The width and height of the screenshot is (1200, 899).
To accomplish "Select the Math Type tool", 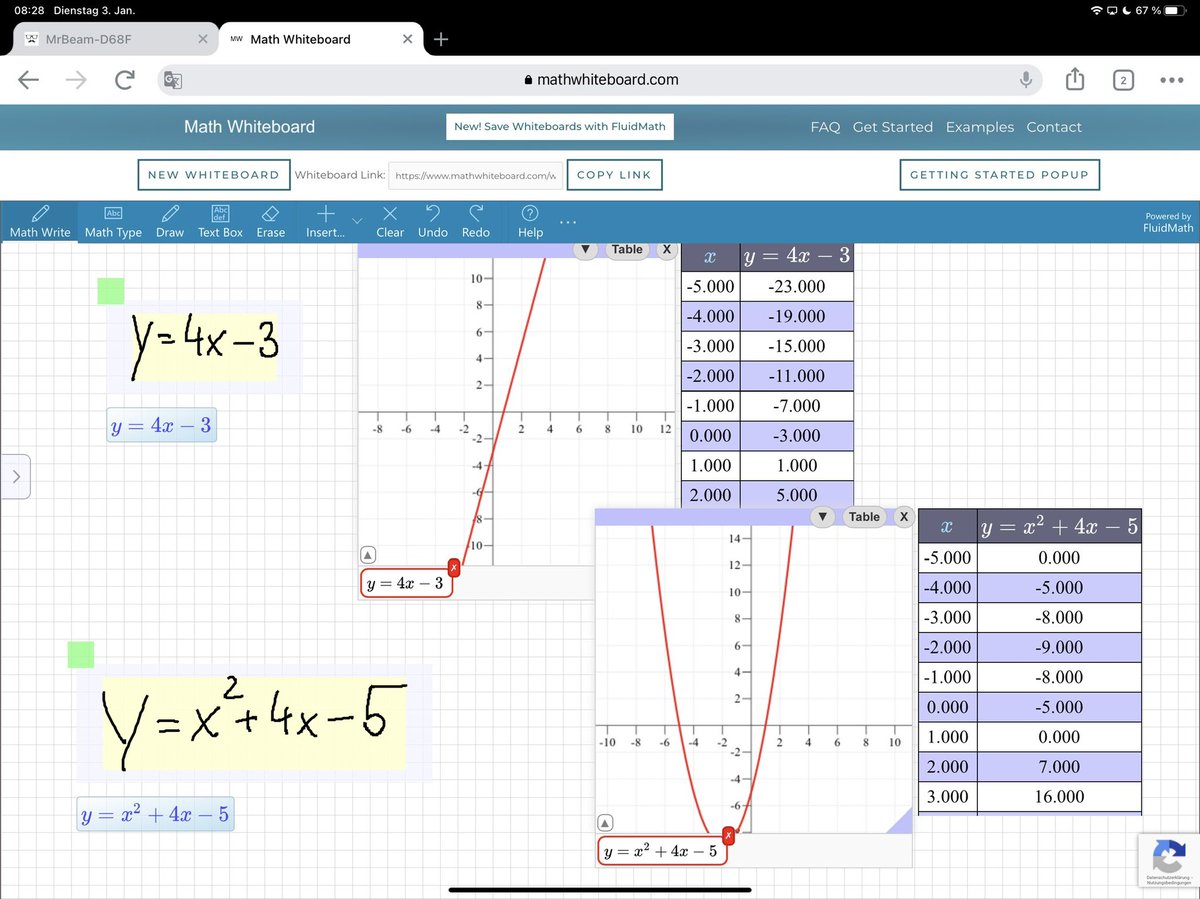I will (113, 221).
